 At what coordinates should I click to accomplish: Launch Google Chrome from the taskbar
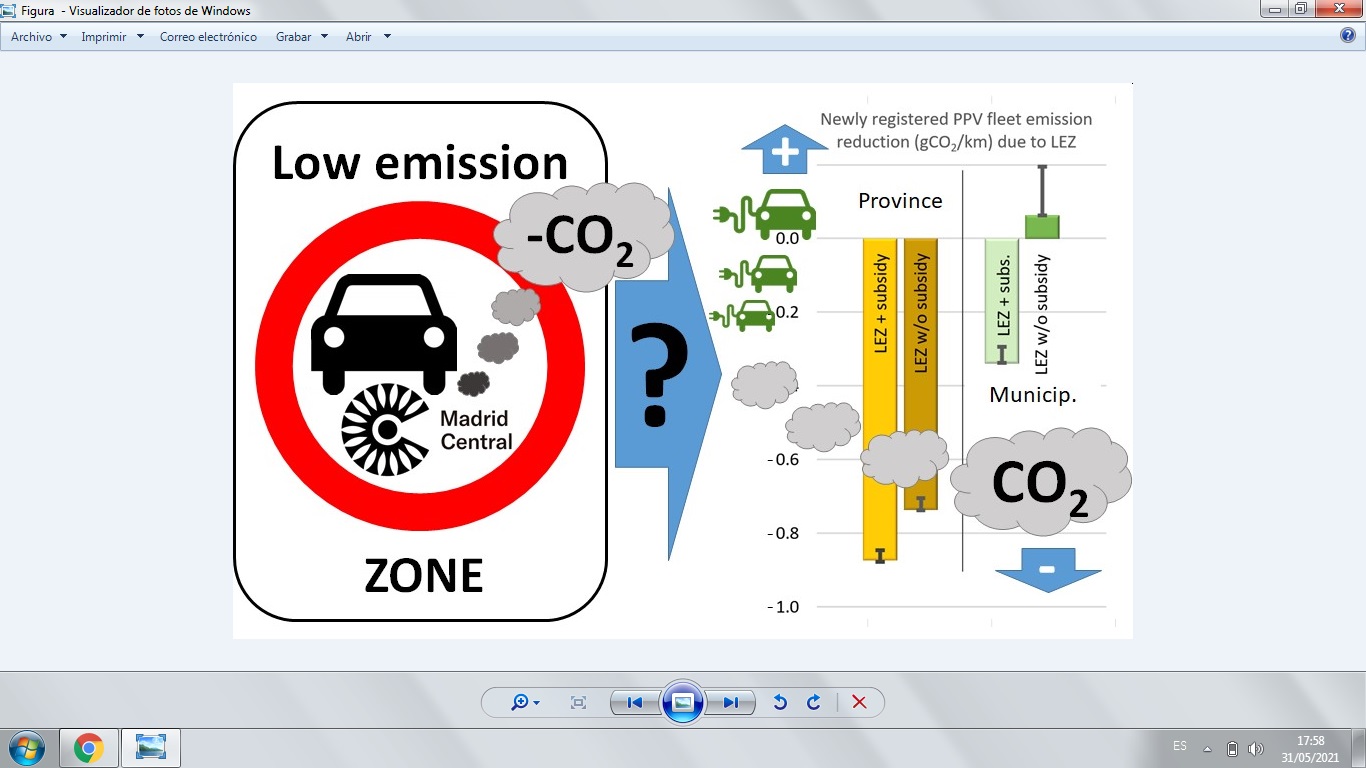89,748
